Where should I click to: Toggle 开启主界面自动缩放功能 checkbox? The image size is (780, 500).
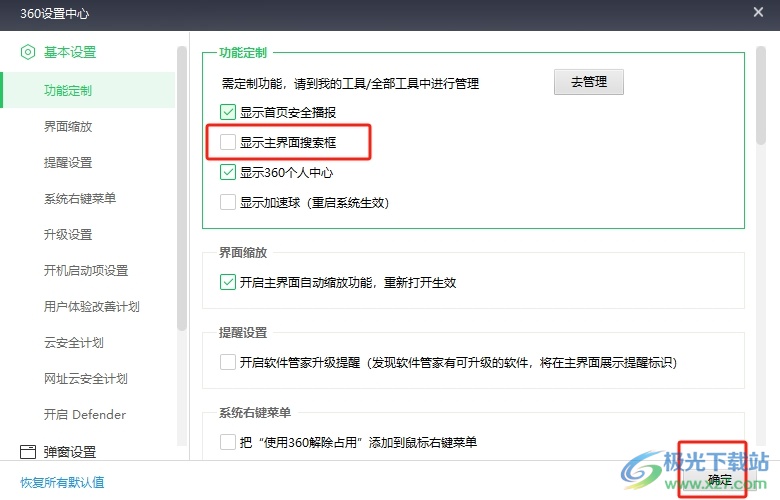[x=228, y=282]
